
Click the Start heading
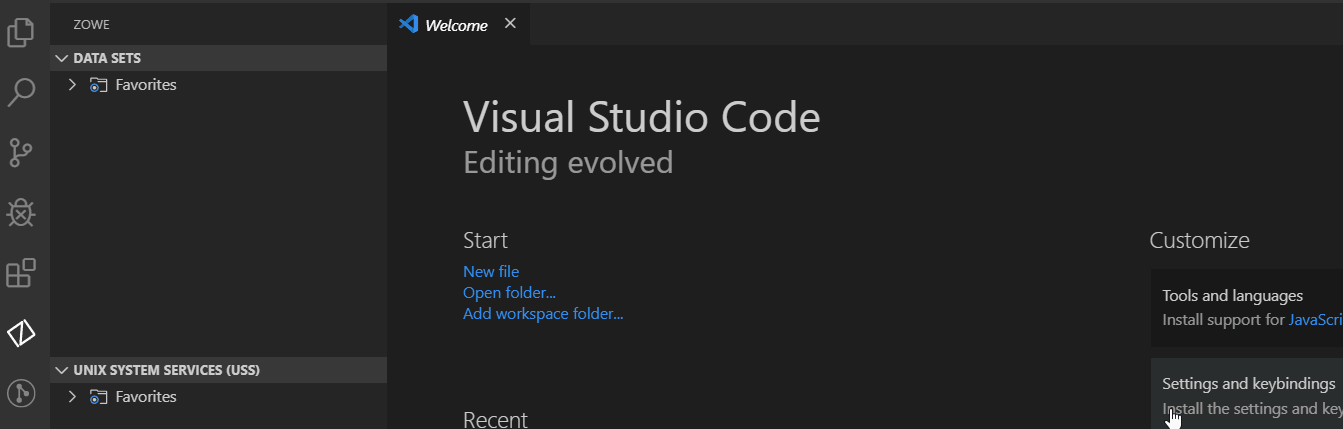(485, 240)
